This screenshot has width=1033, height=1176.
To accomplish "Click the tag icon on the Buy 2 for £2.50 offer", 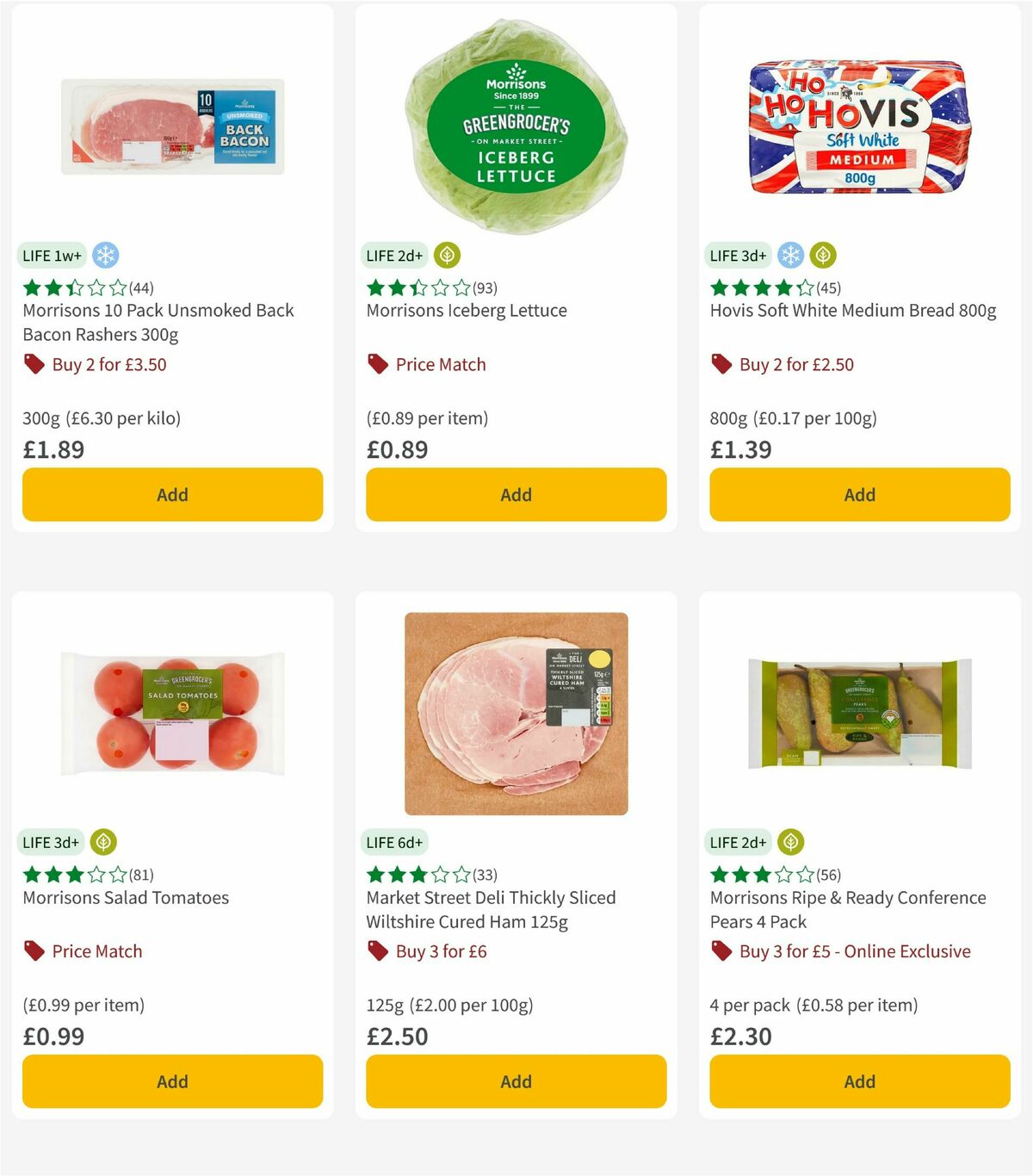I will 721,364.
